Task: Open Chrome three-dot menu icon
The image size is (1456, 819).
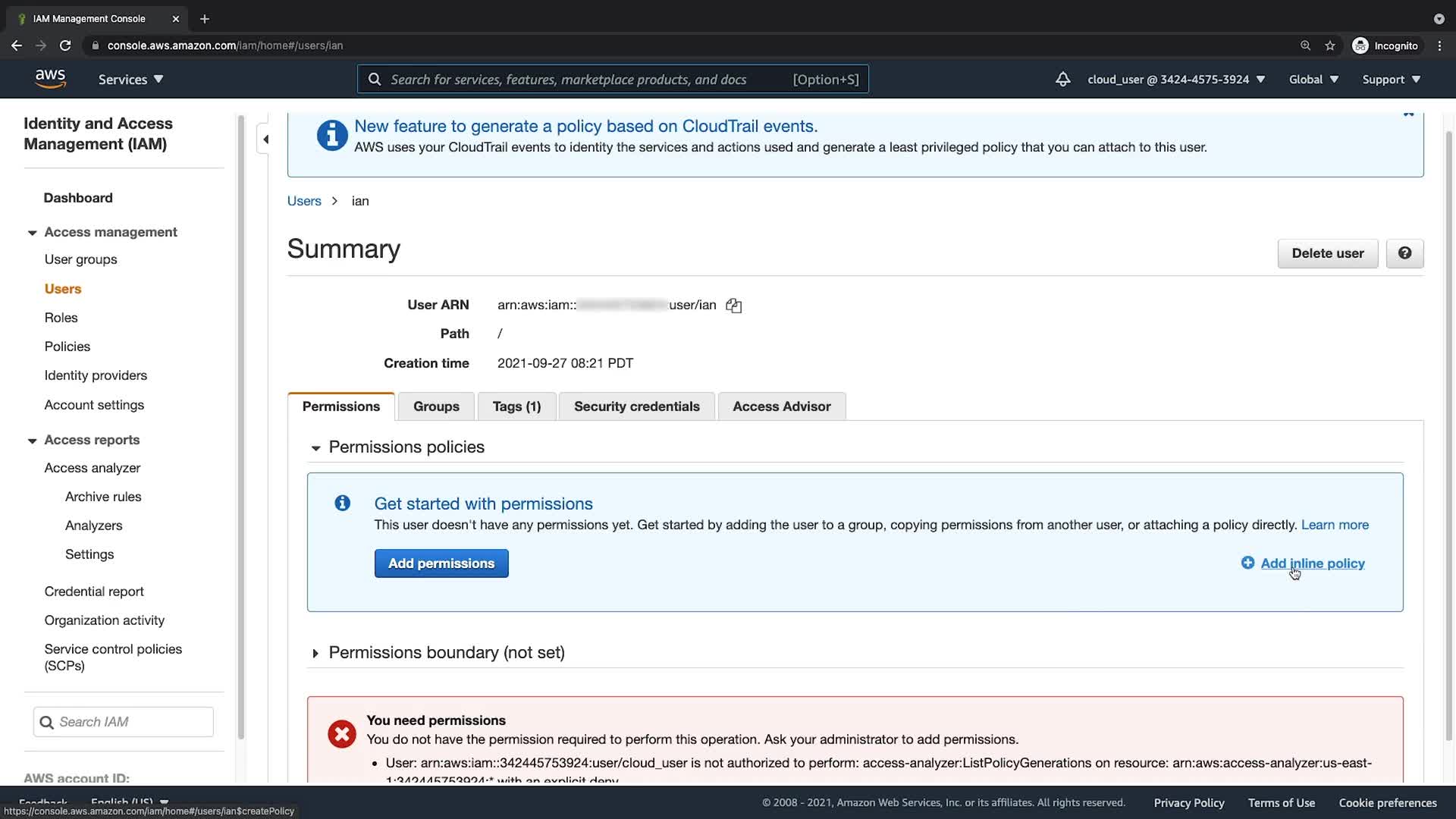Action: coord(1439,45)
